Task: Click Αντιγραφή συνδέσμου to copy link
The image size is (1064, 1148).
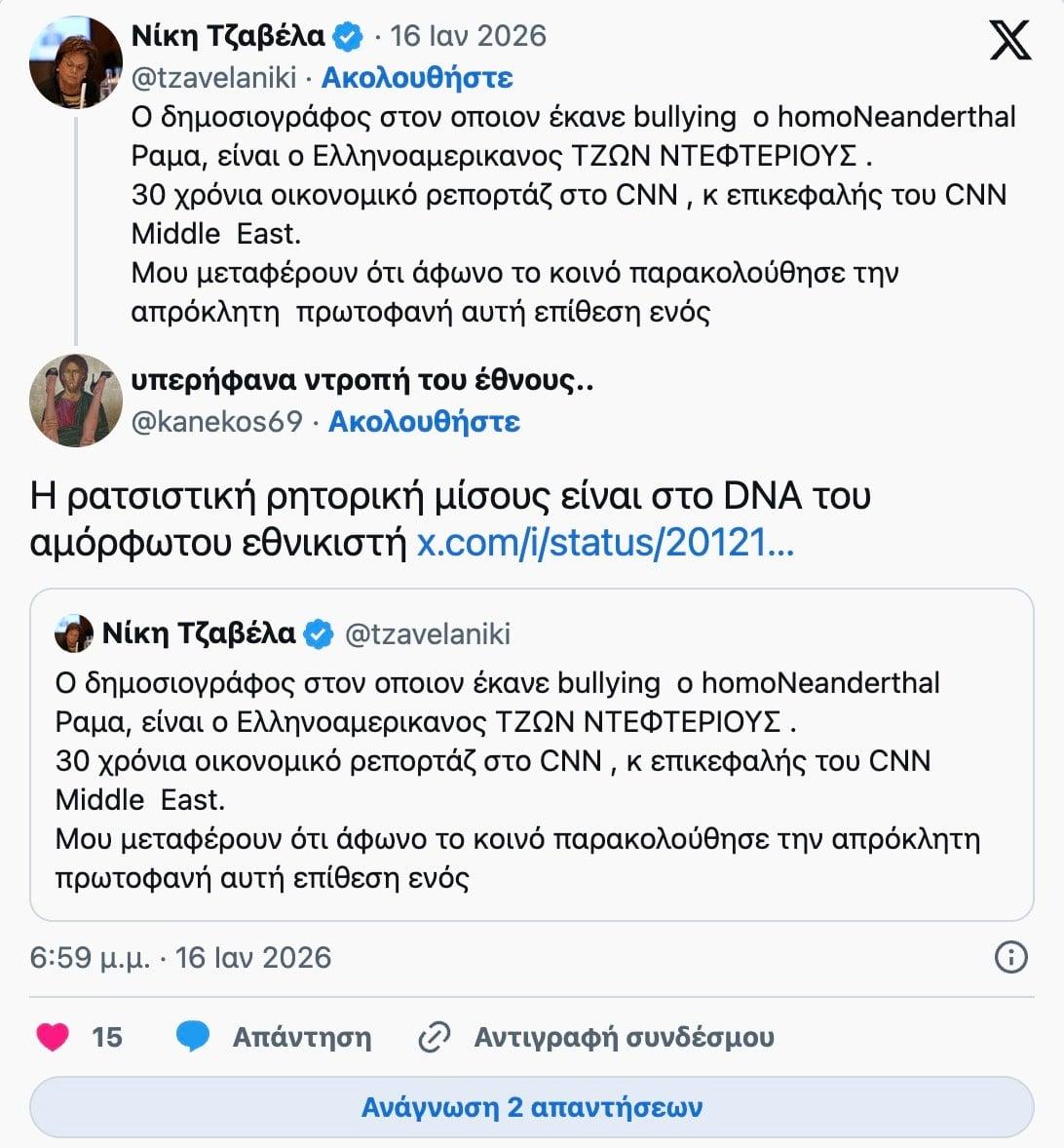Action: [624, 1037]
